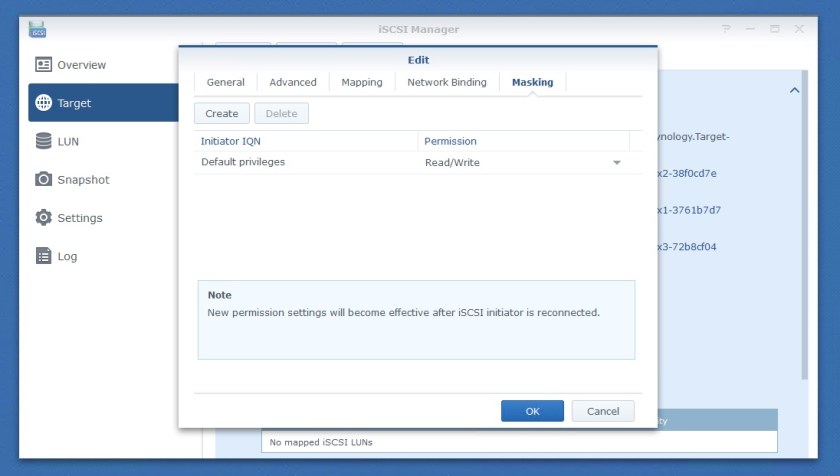Click the Cancel button
Screen dimensions: 840x476
(x=603, y=411)
